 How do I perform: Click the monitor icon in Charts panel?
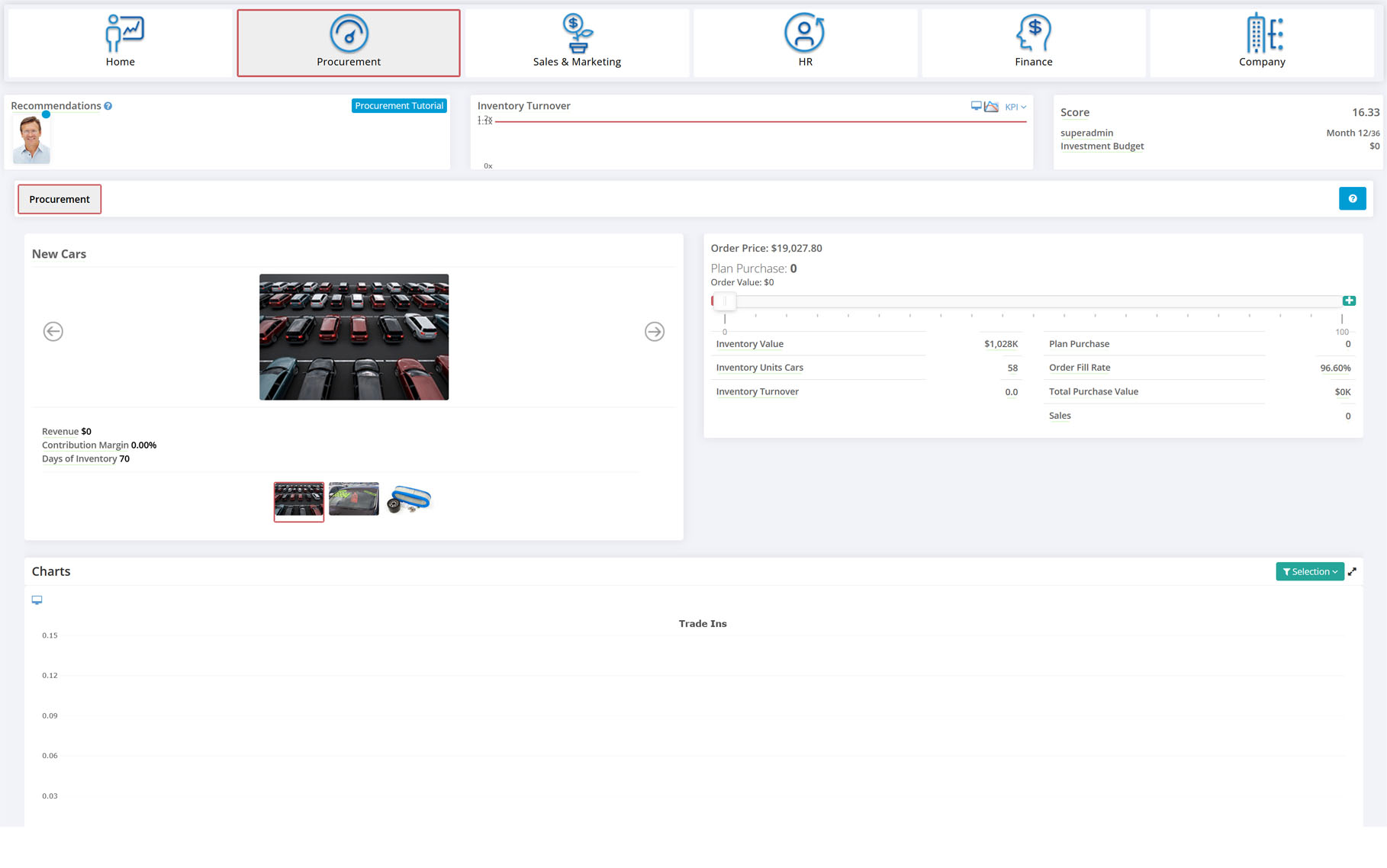point(37,600)
